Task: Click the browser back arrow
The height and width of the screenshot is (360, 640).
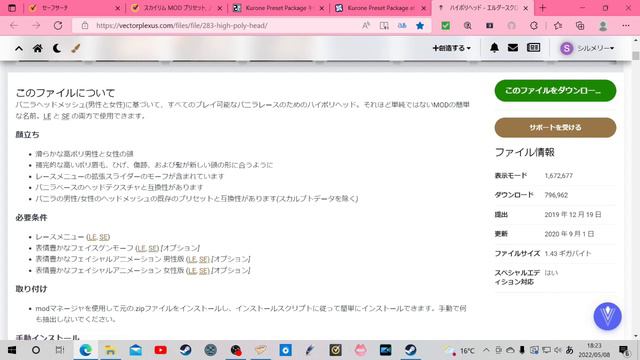Action: [14, 25]
